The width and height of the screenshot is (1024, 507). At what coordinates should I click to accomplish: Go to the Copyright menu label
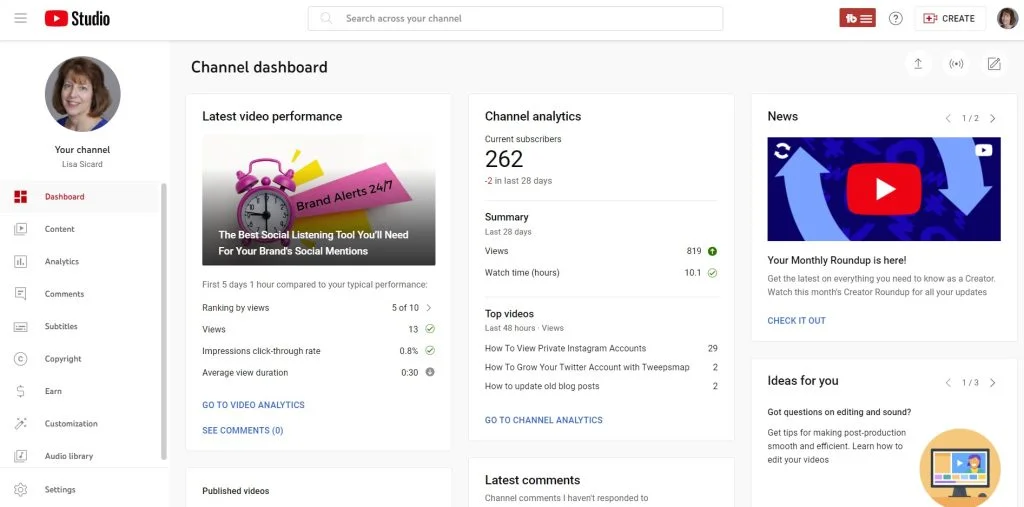63,359
